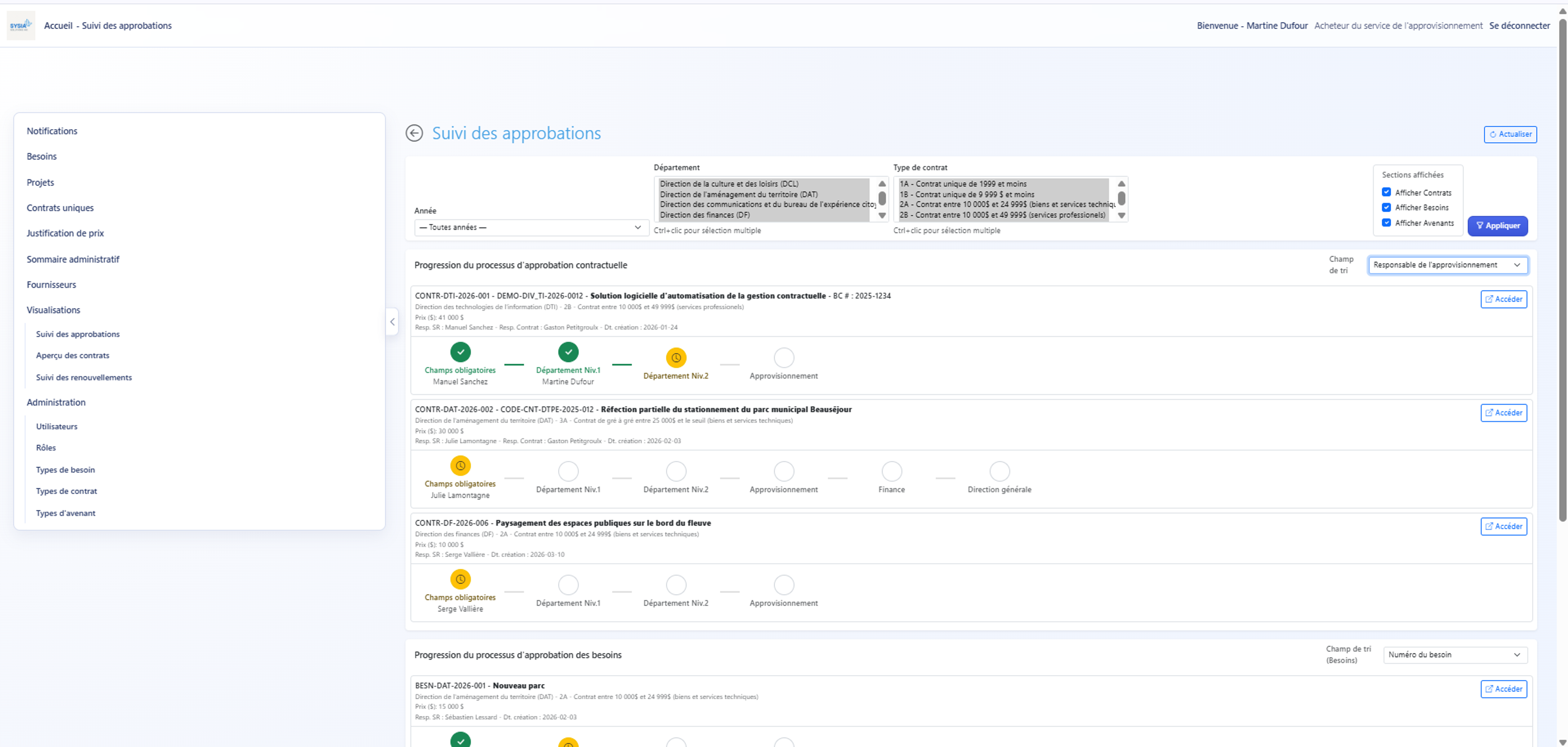Go back using the circled arrow icon

[414, 133]
